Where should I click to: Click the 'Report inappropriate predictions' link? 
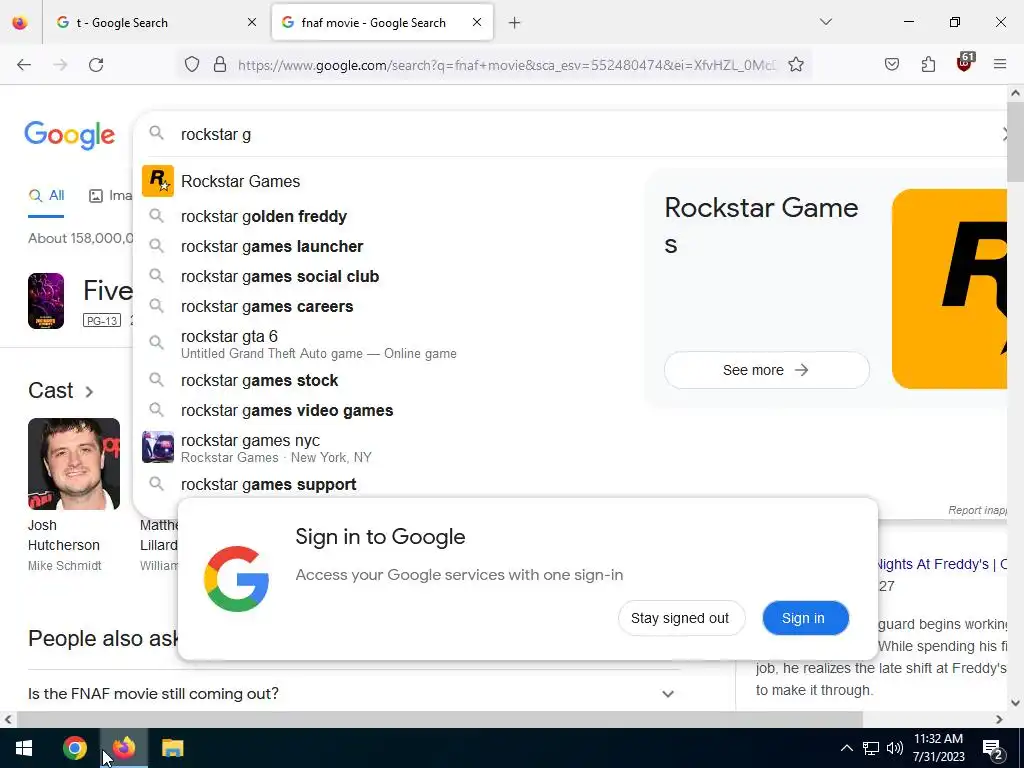(977, 511)
